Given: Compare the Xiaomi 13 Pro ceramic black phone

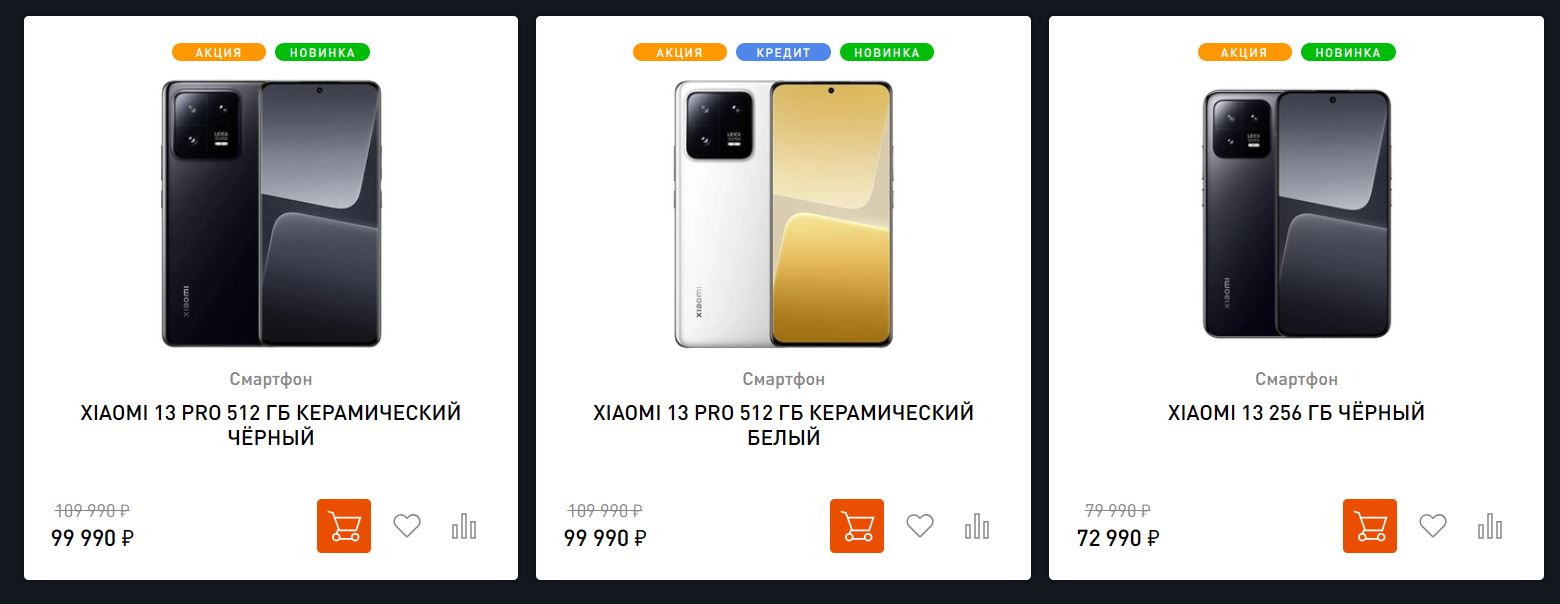Looking at the screenshot, I should [464, 526].
